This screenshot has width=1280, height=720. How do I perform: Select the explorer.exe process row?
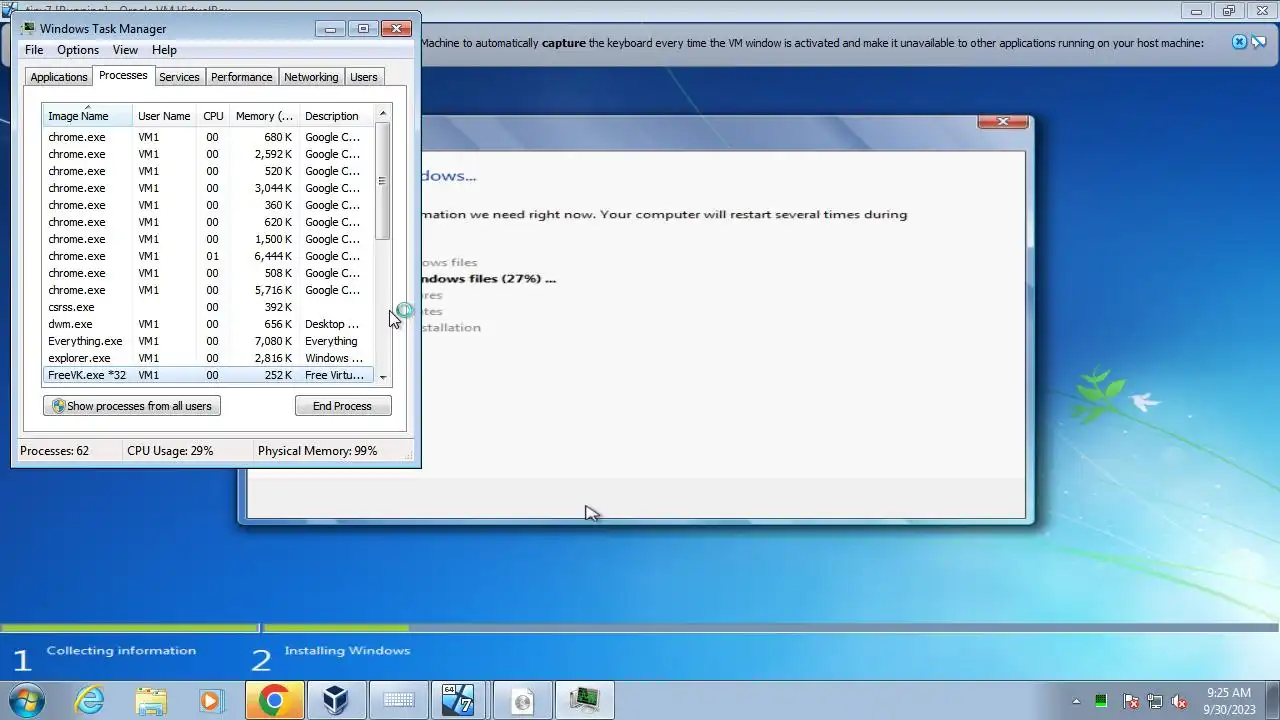tap(208, 358)
